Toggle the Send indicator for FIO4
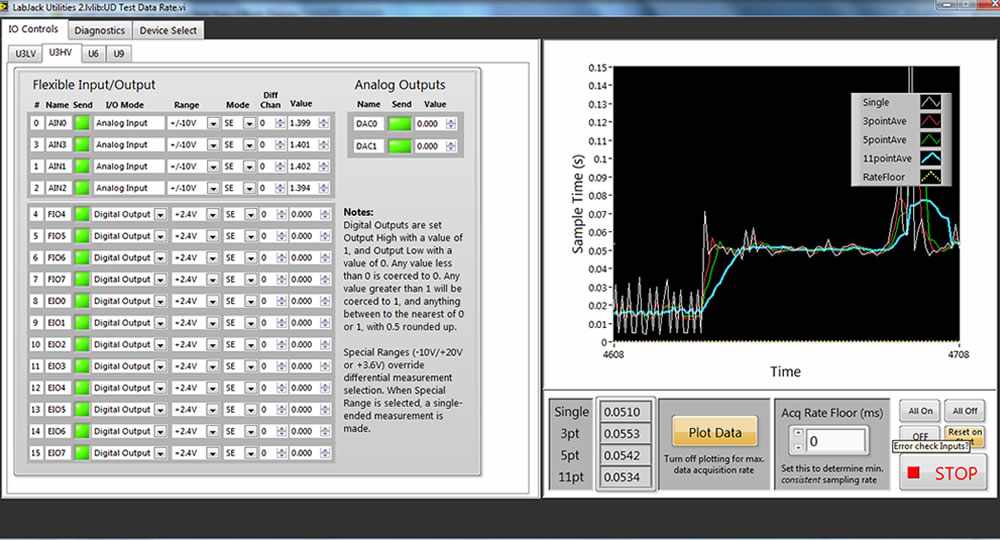The width and height of the screenshot is (1000, 540). tap(81, 214)
